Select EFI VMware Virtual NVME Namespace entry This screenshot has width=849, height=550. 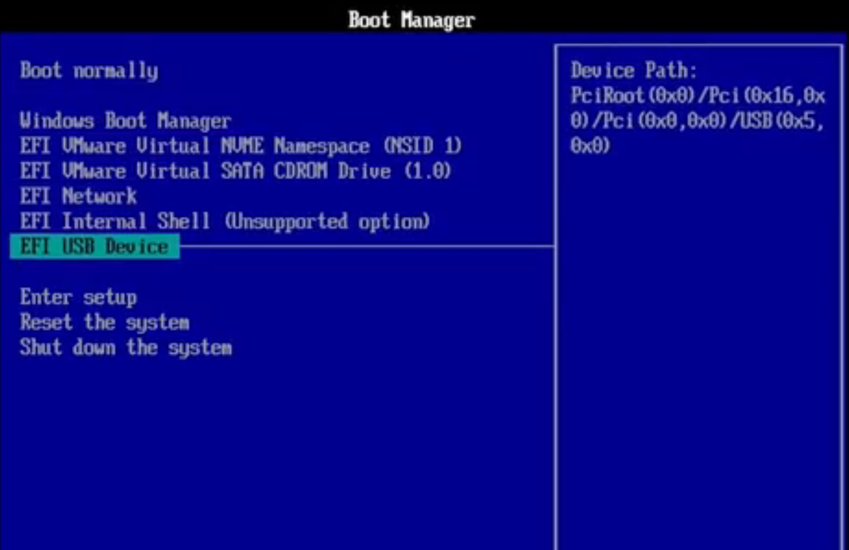(x=241, y=146)
